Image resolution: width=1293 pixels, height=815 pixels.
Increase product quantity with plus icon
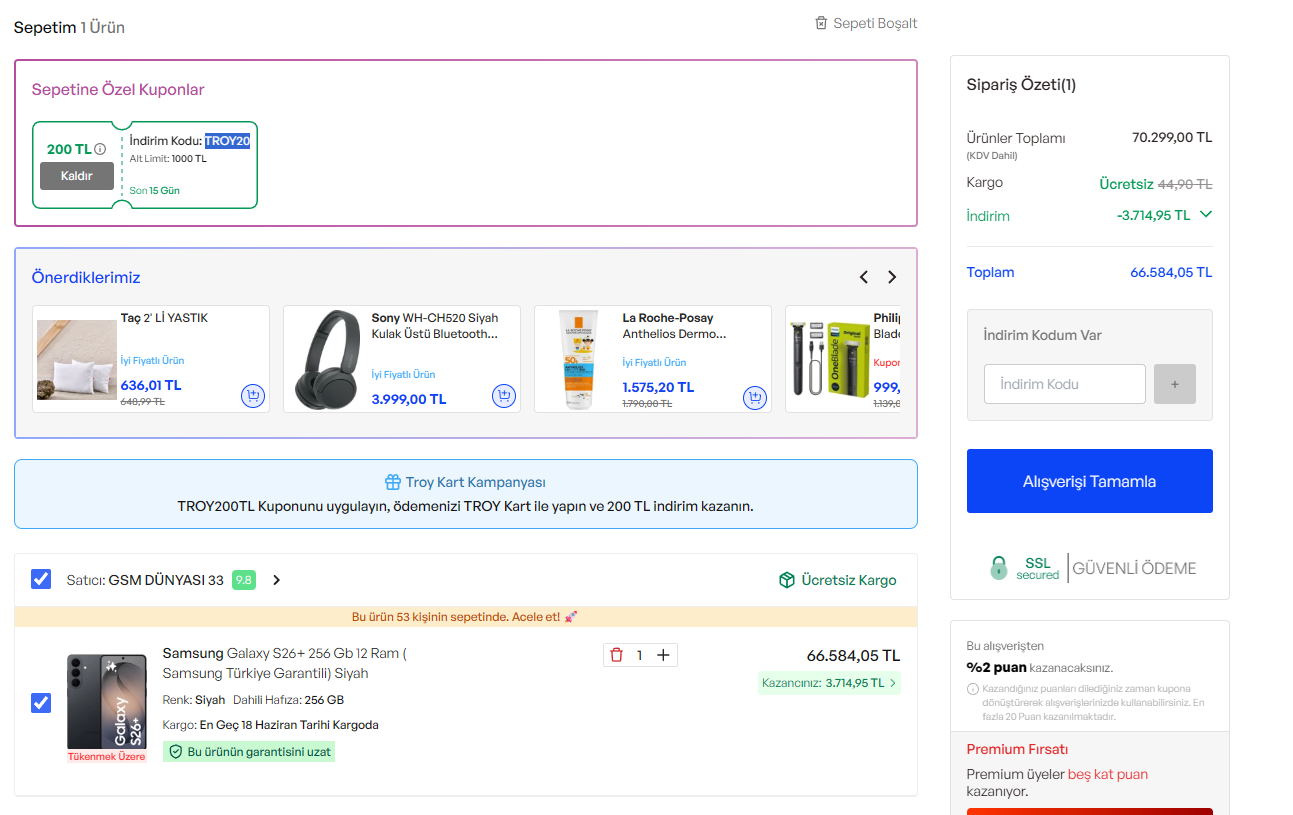pos(663,655)
